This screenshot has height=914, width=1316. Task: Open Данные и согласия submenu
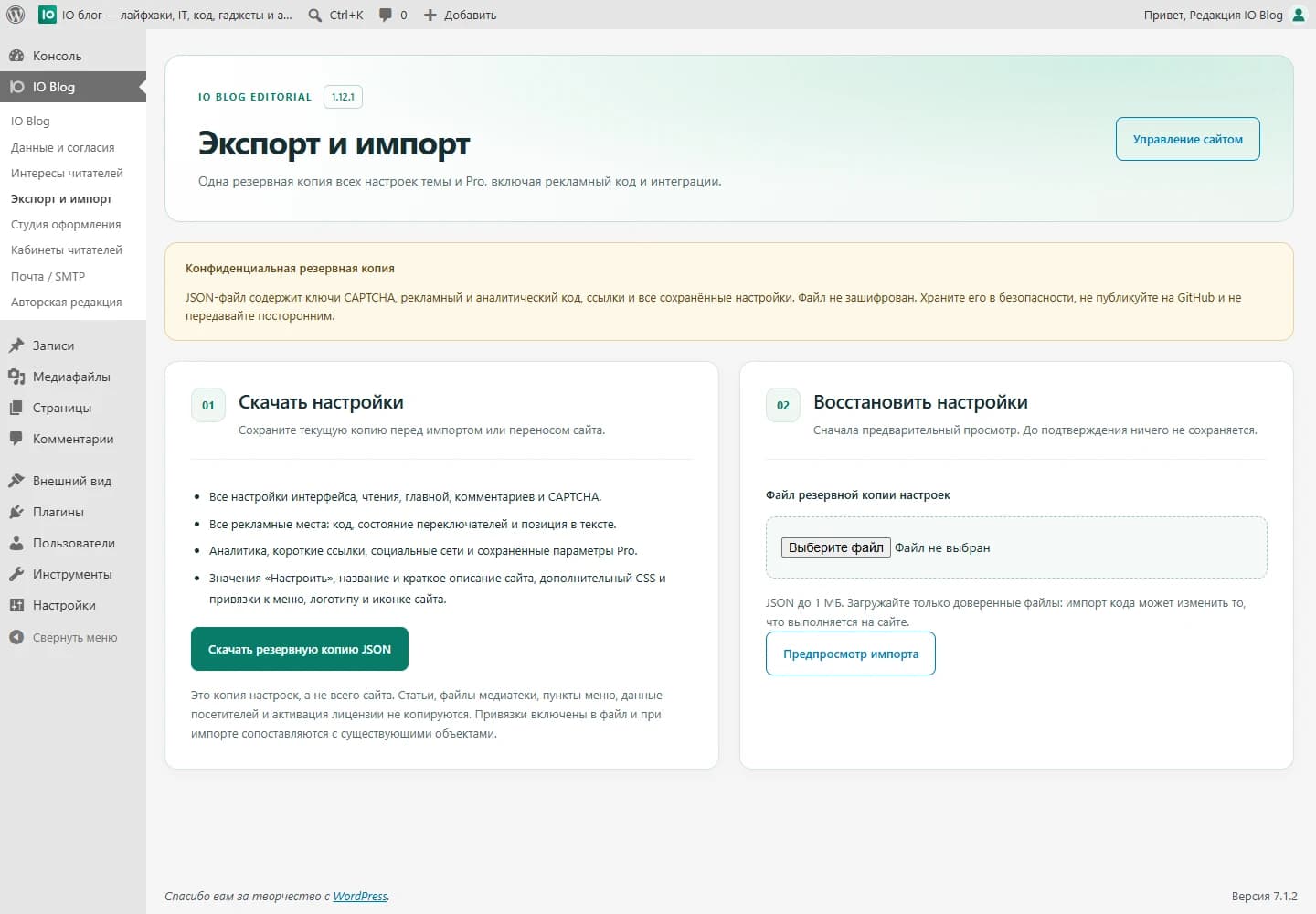click(63, 147)
